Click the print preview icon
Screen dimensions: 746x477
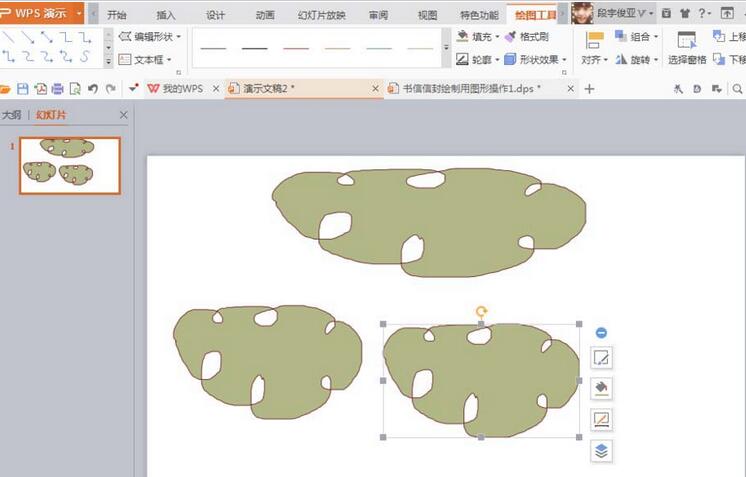[x=75, y=88]
